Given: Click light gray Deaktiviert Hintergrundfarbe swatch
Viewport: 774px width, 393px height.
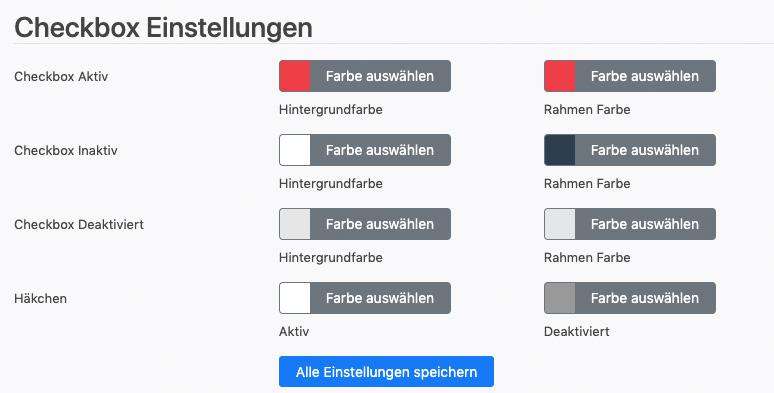Looking at the screenshot, I should [x=295, y=224].
